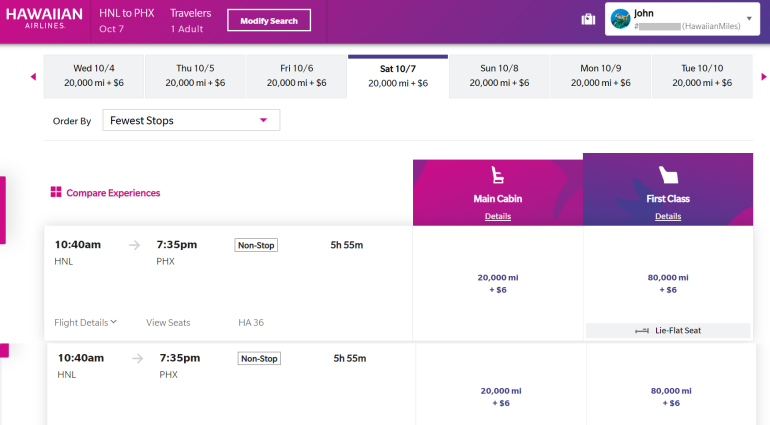Click the Hawaiian Airlines logo
Screen dimensions: 770x425
[44, 19]
